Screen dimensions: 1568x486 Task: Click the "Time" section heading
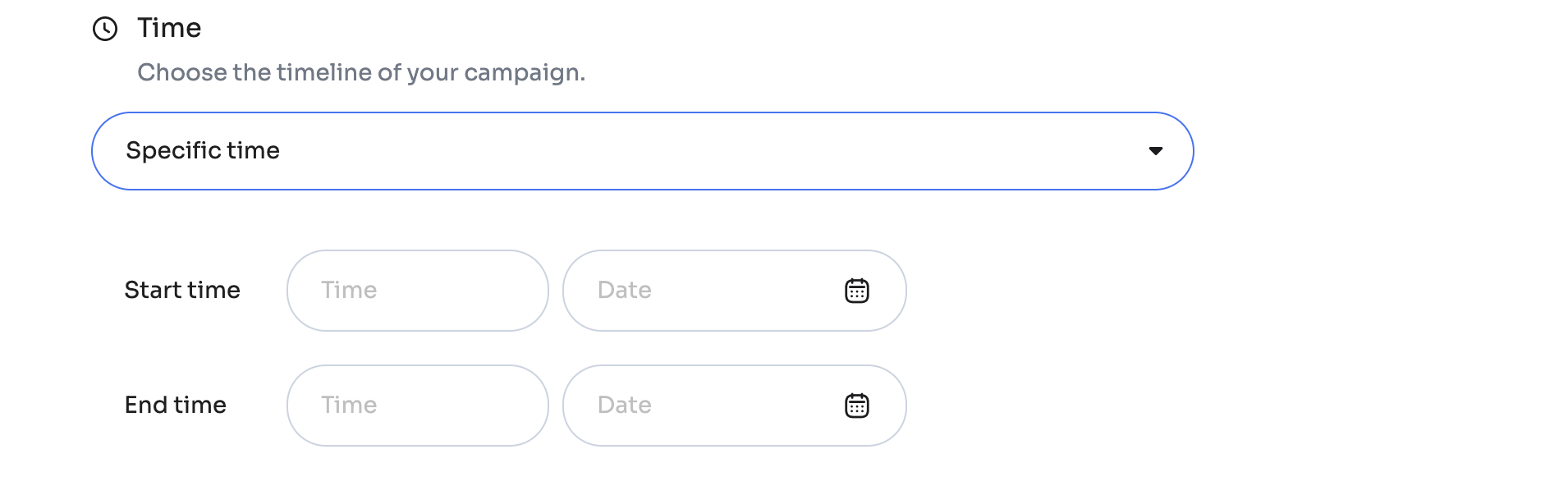point(169,29)
